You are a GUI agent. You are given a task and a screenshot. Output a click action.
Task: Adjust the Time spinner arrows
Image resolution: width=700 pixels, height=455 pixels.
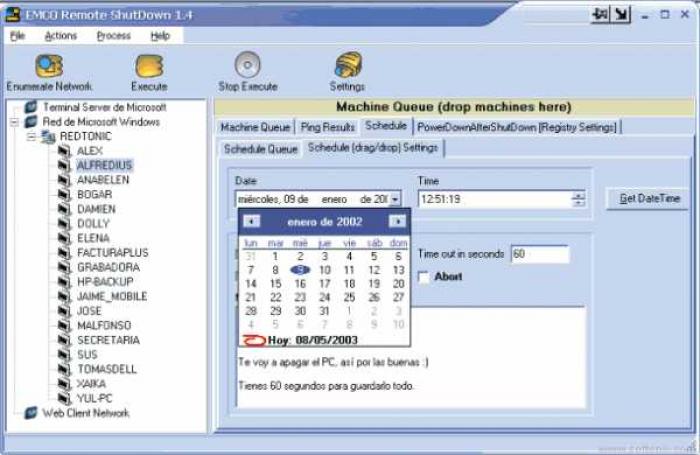[578, 199]
